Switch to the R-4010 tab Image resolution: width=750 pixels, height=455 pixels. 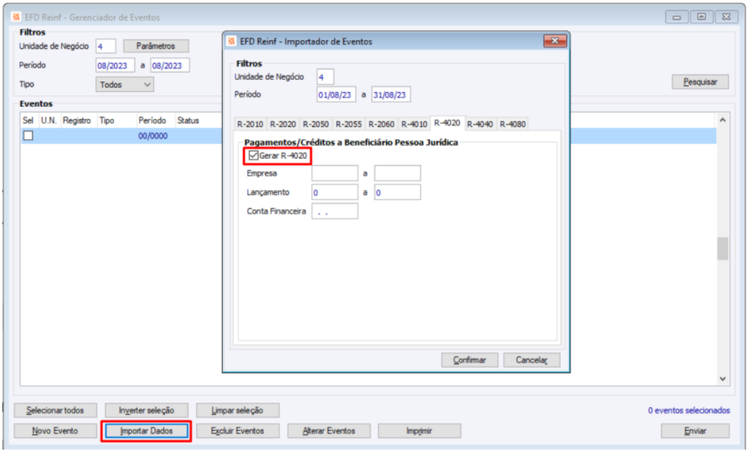pos(414,124)
